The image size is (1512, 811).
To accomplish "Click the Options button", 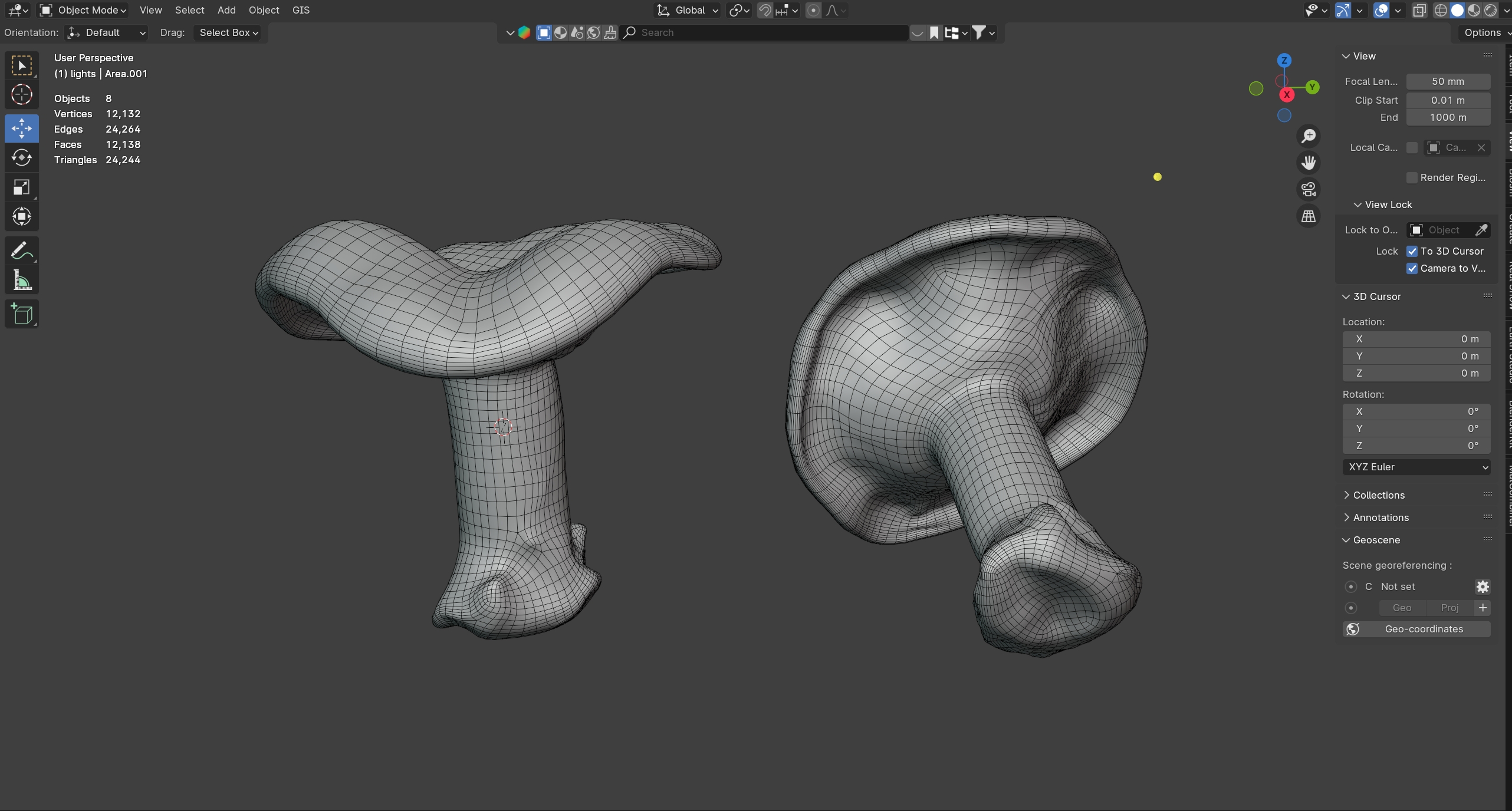I will tap(1482, 32).
